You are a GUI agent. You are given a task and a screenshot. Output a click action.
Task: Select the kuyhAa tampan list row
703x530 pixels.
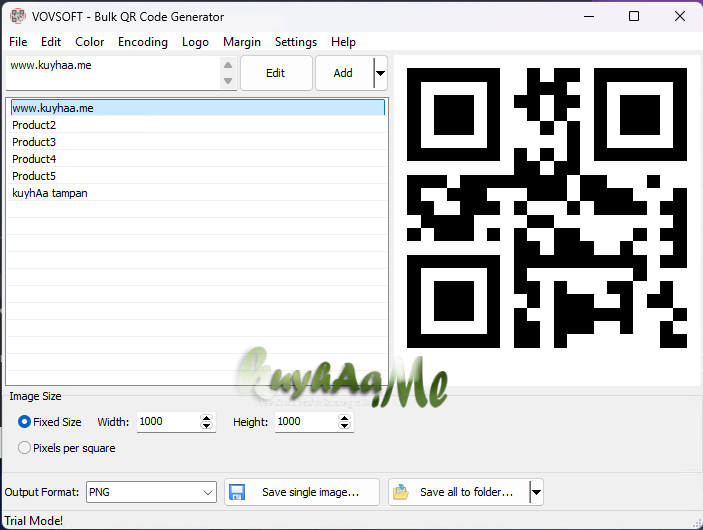pyautogui.click(x=197, y=193)
